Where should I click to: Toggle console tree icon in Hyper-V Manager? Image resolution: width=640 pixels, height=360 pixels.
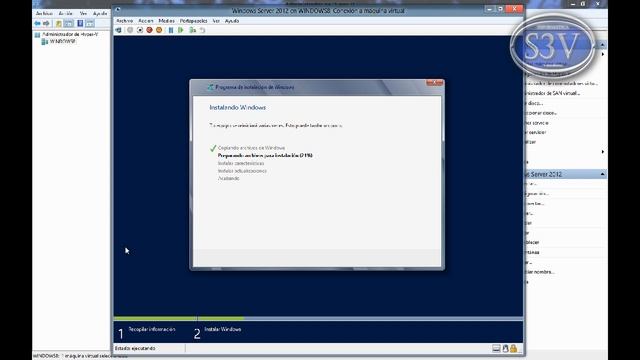point(69,23)
